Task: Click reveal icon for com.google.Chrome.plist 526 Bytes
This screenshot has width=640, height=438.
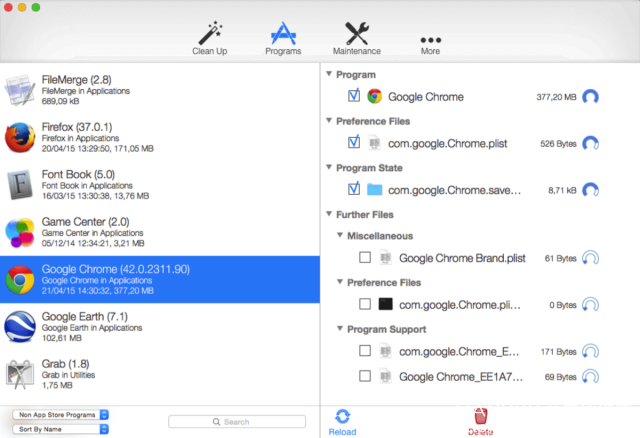Action: pyautogui.click(x=590, y=143)
